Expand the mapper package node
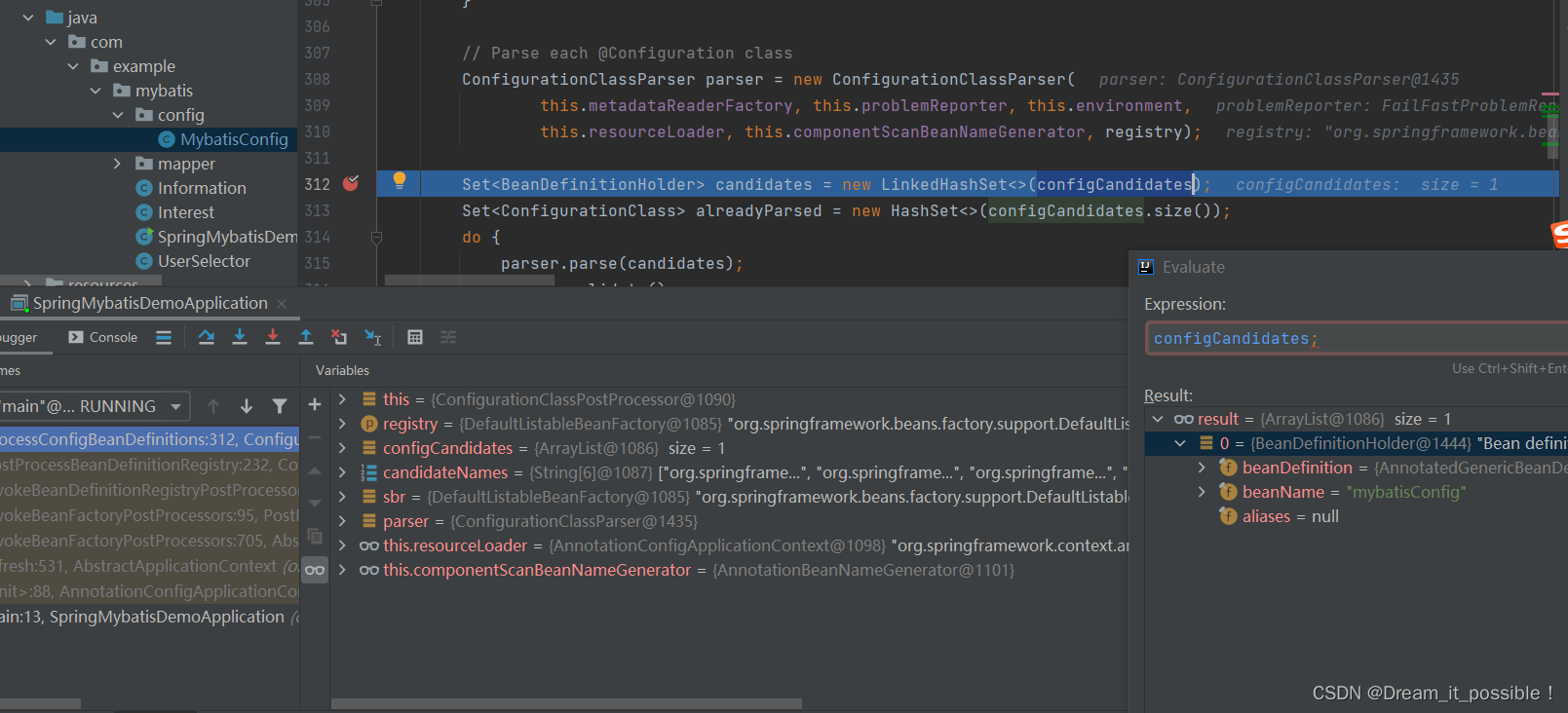1568x713 pixels. [118, 164]
